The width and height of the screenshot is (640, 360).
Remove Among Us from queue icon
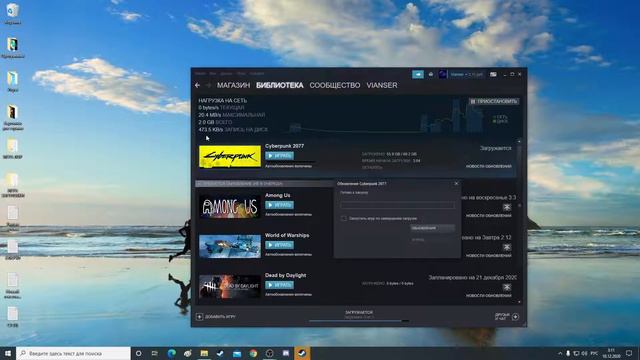pos(507,207)
